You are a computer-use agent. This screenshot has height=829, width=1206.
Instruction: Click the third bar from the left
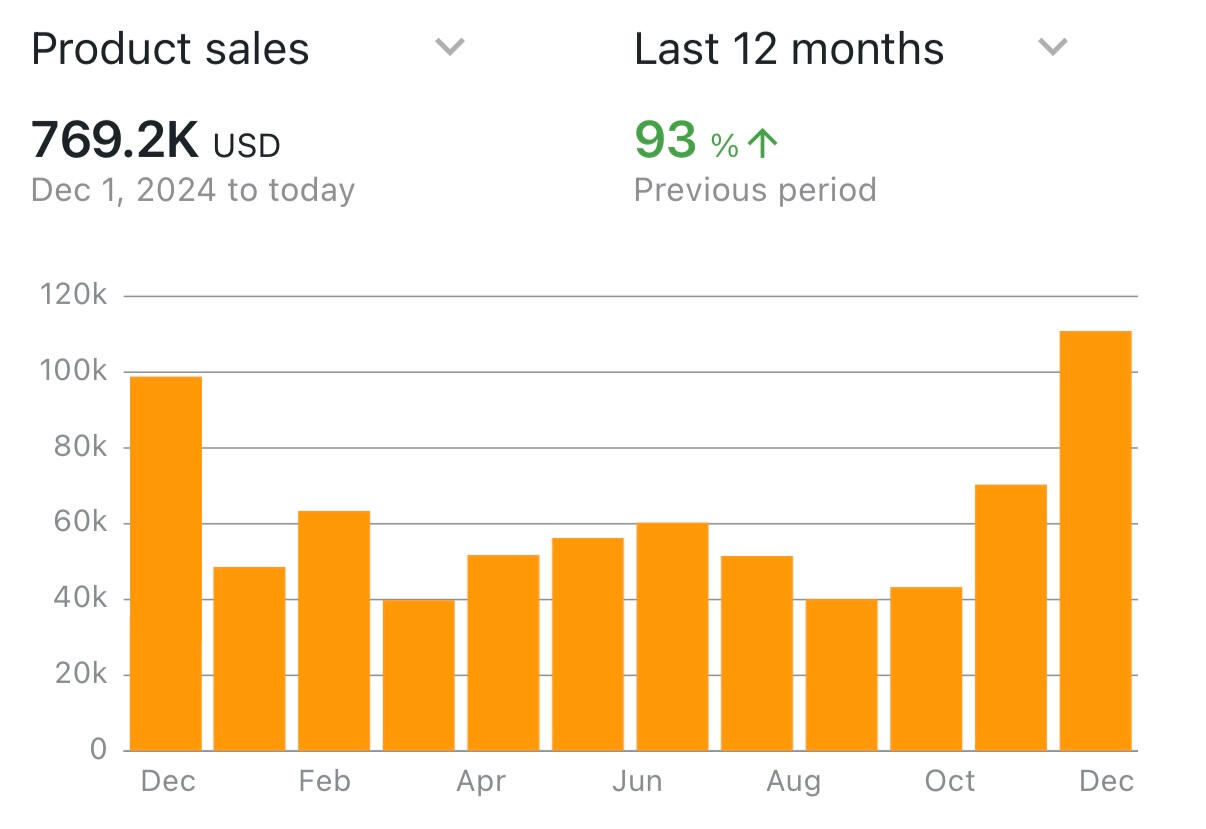334,630
